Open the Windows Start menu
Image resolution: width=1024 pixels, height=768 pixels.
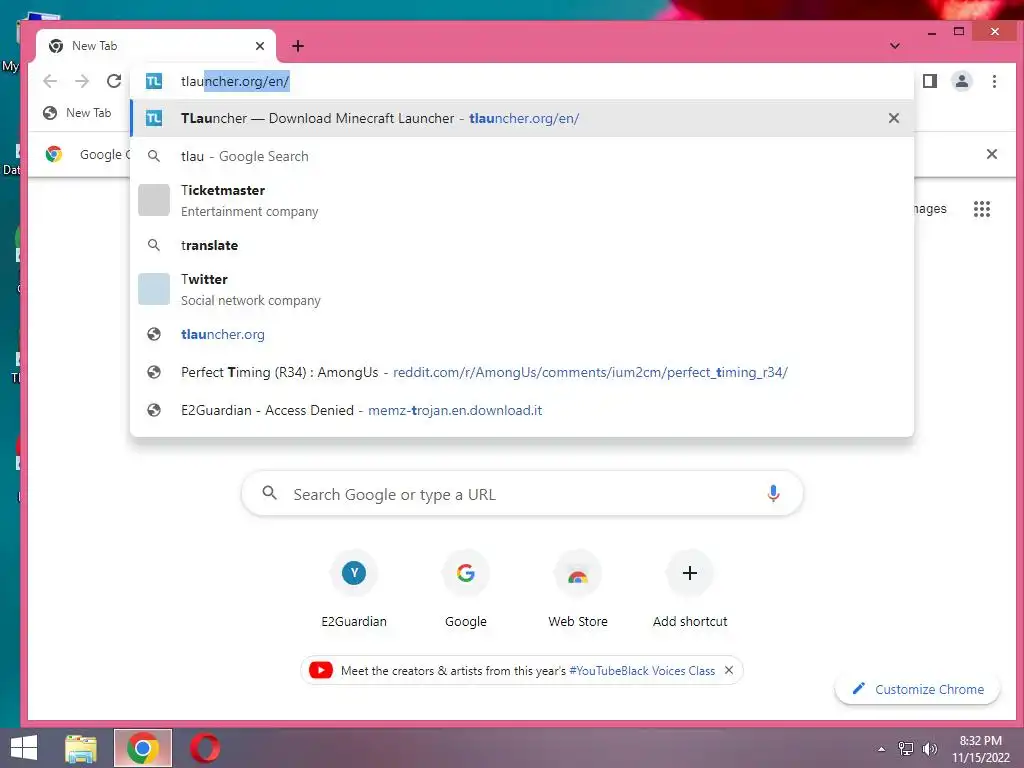pos(24,748)
